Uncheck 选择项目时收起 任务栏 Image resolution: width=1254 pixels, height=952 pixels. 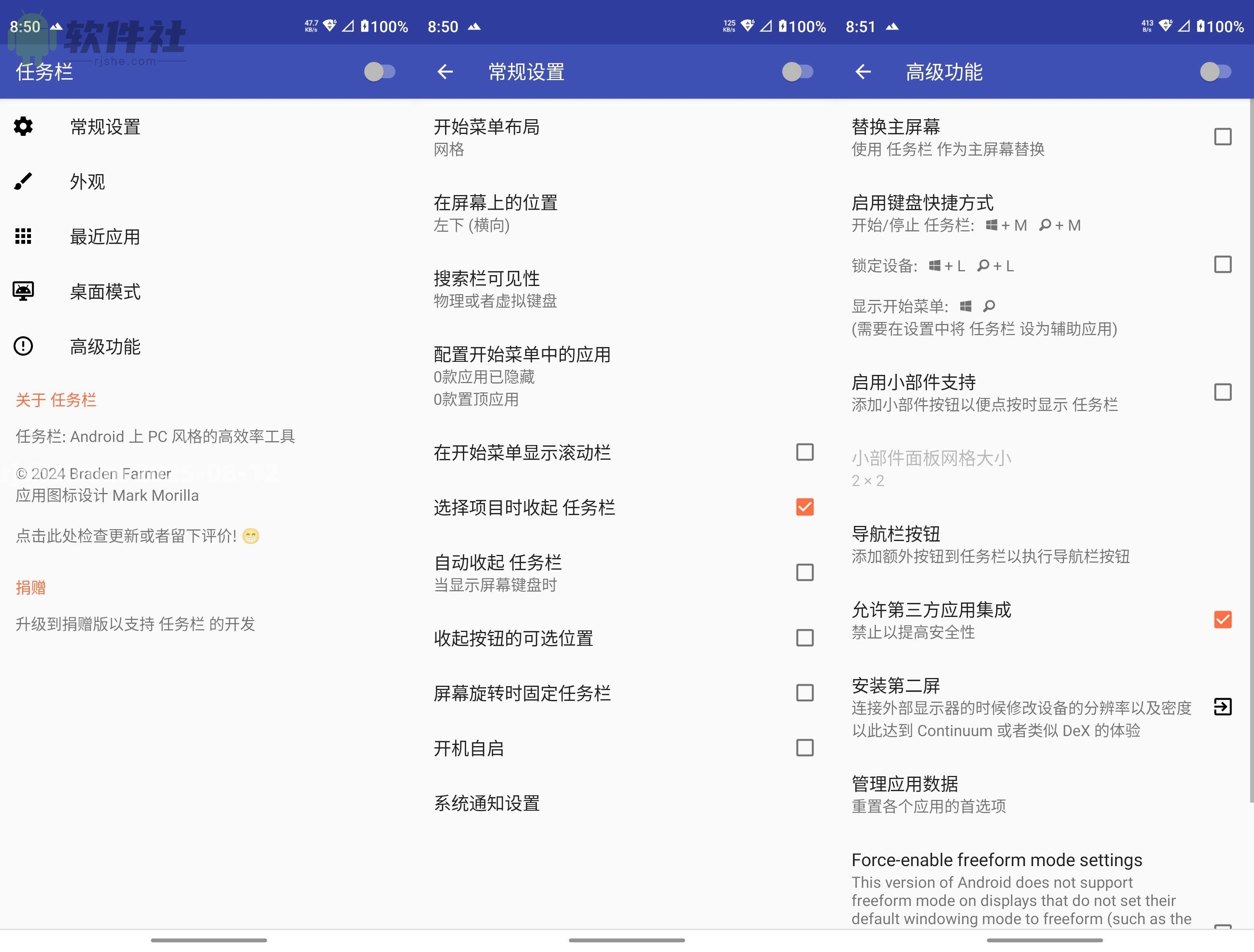tap(804, 507)
